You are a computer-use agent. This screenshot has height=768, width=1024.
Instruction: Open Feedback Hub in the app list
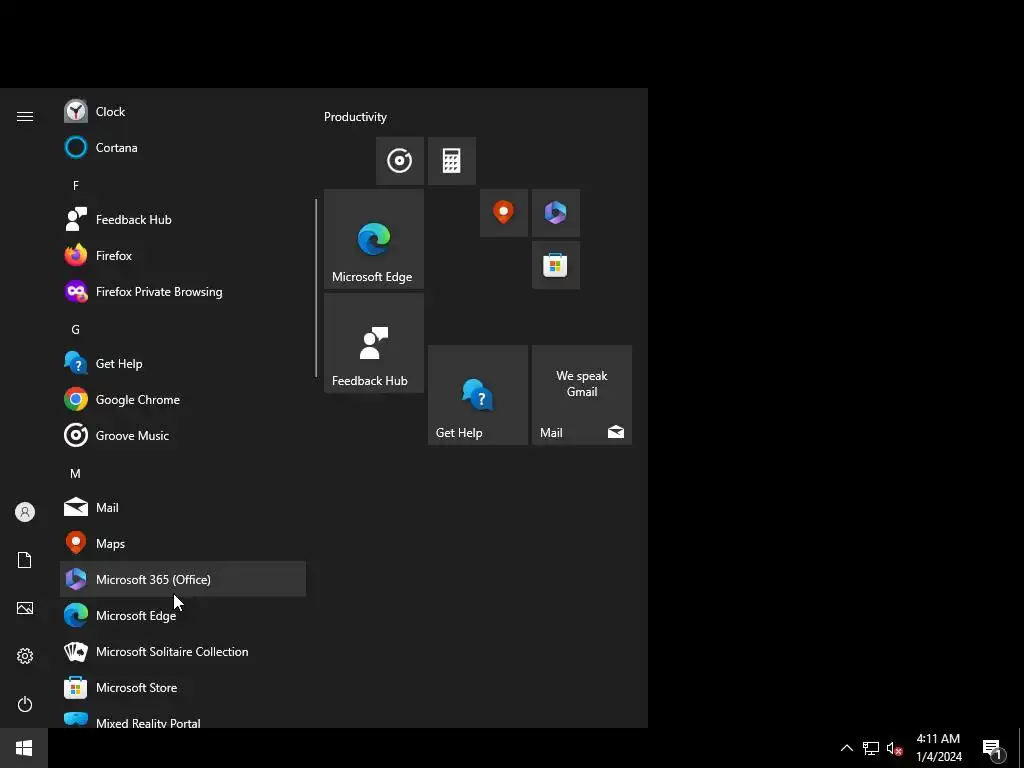tap(183, 219)
